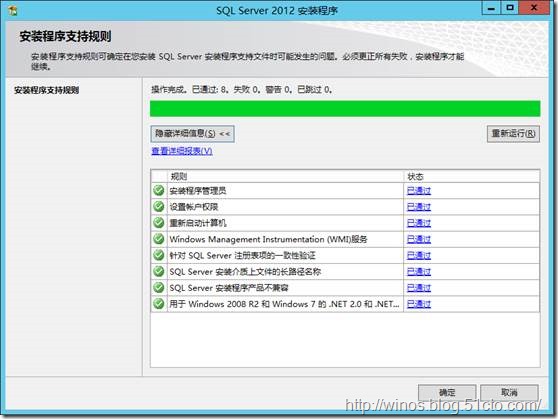558x419 pixels.
Task: Open 已通过 status link for WMI service
Action: 419,239
